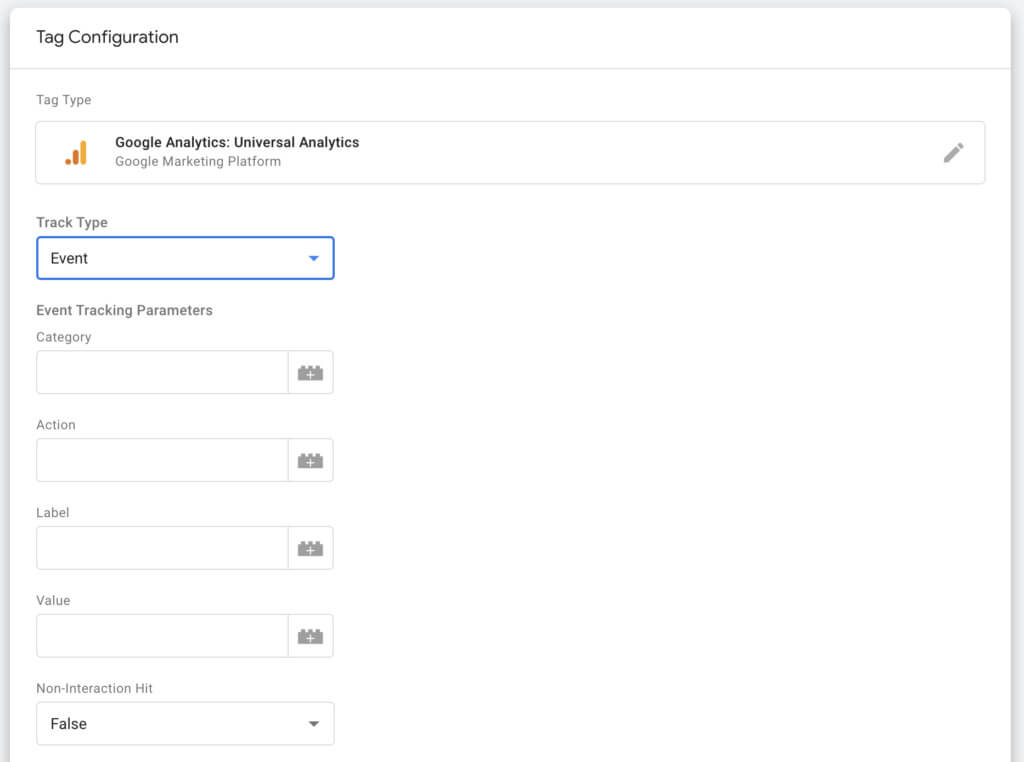This screenshot has width=1024, height=762.
Task: Click inside the Action input field
Action: (160, 459)
